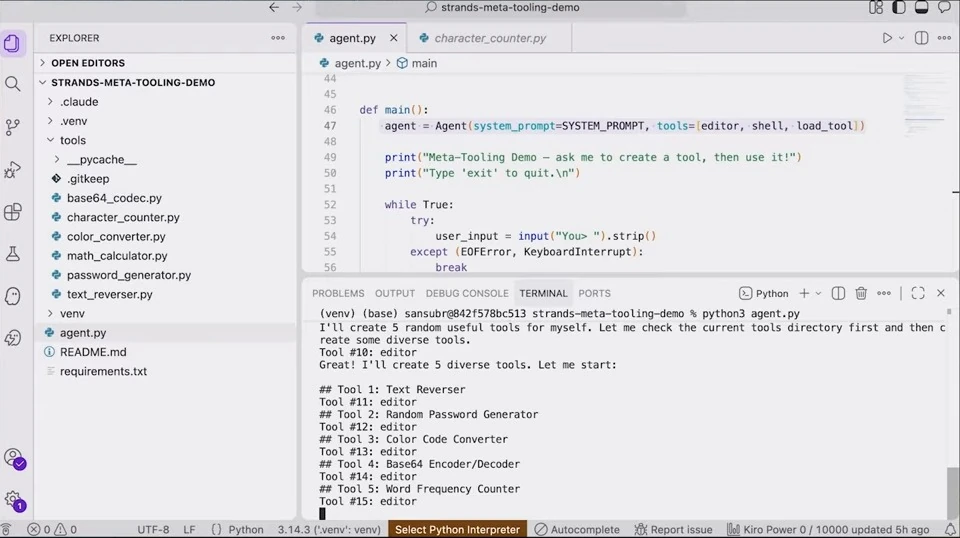
Task: Open the Source Control view
Action: pos(12,127)
